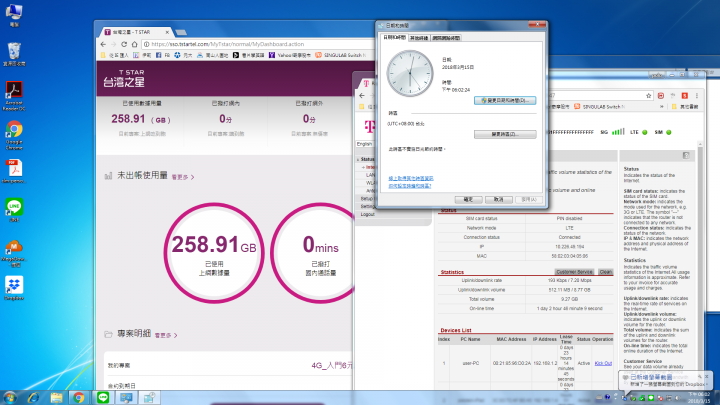The height and width of the screenshot is (405, 720).
Task: Confirm the Date and Time dialog with OK
Action: [x=468, y=199]
